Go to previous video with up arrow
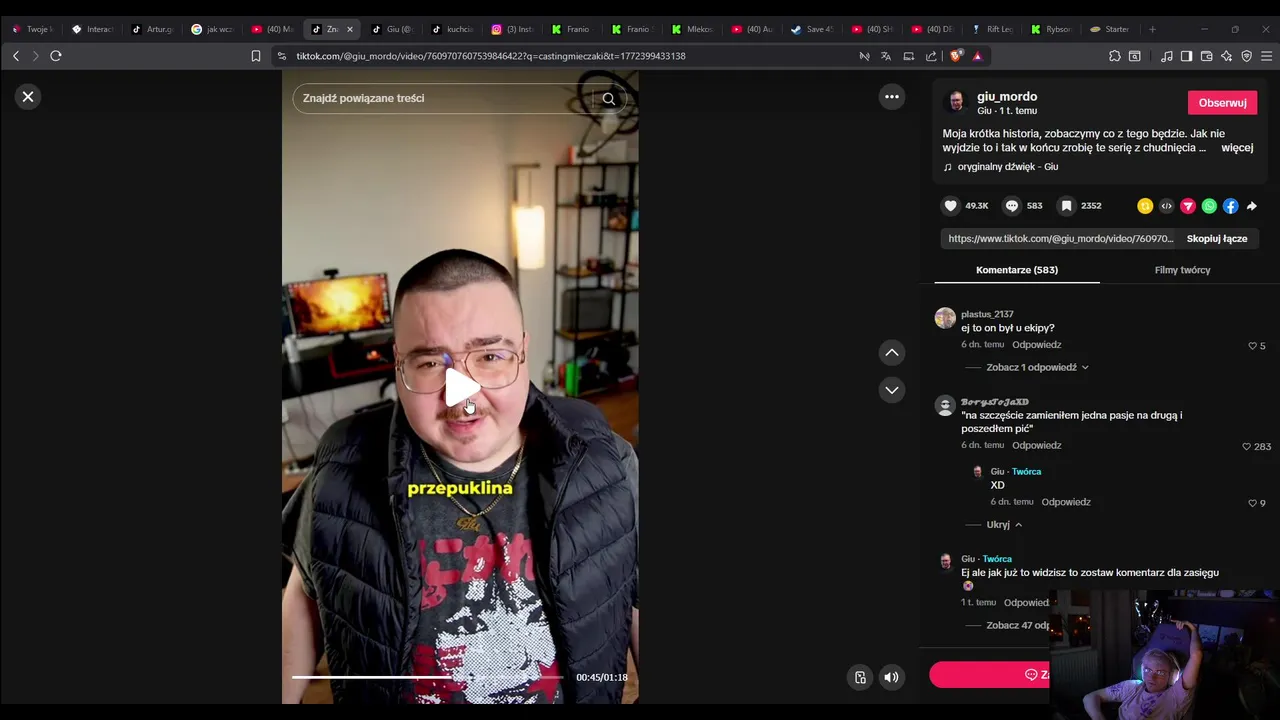Image resolution: width=1280 pixels, height=720 pixels. tap(892, 352)
